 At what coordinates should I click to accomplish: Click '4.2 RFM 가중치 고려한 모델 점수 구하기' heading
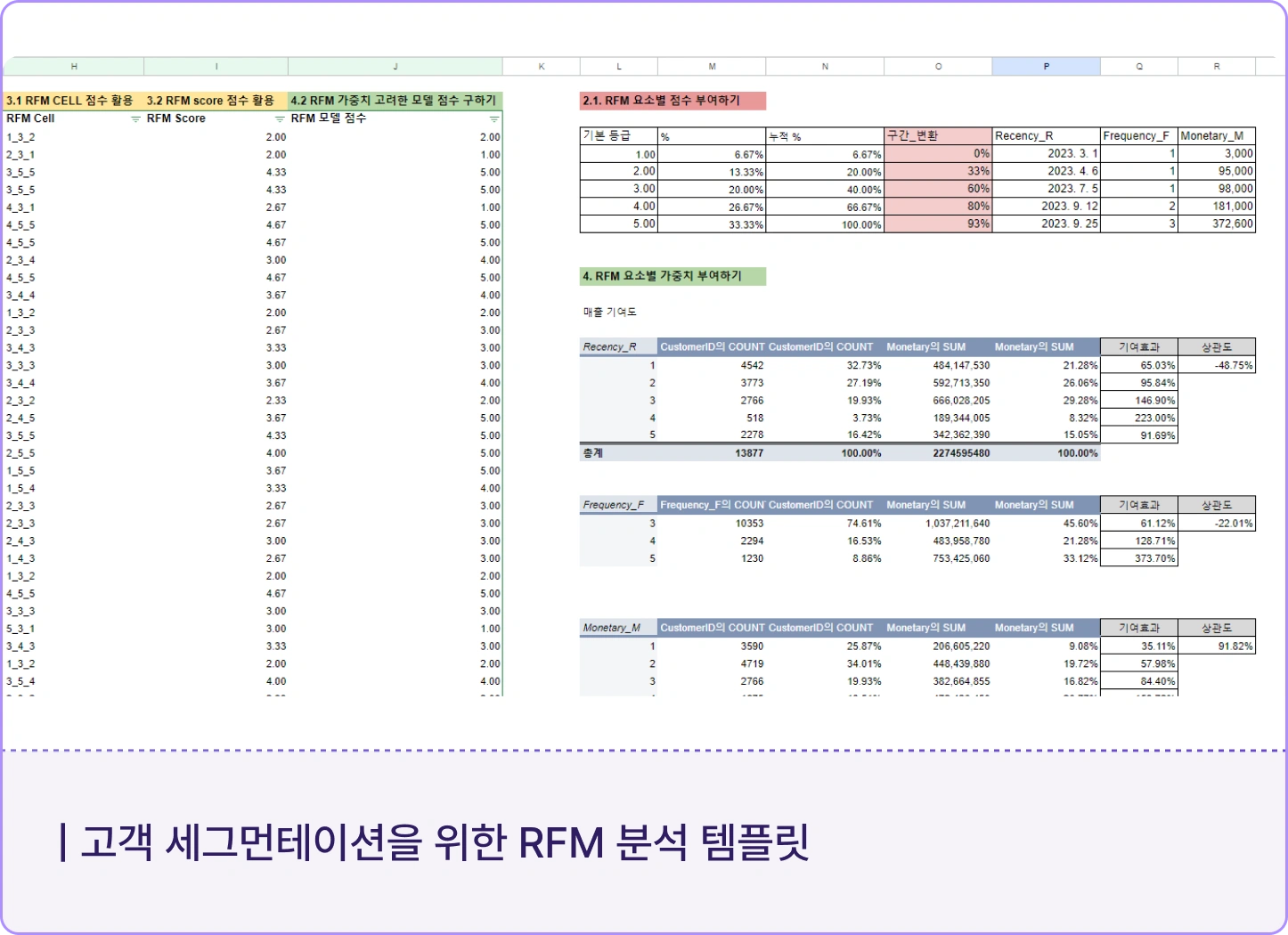coord(395,101)
